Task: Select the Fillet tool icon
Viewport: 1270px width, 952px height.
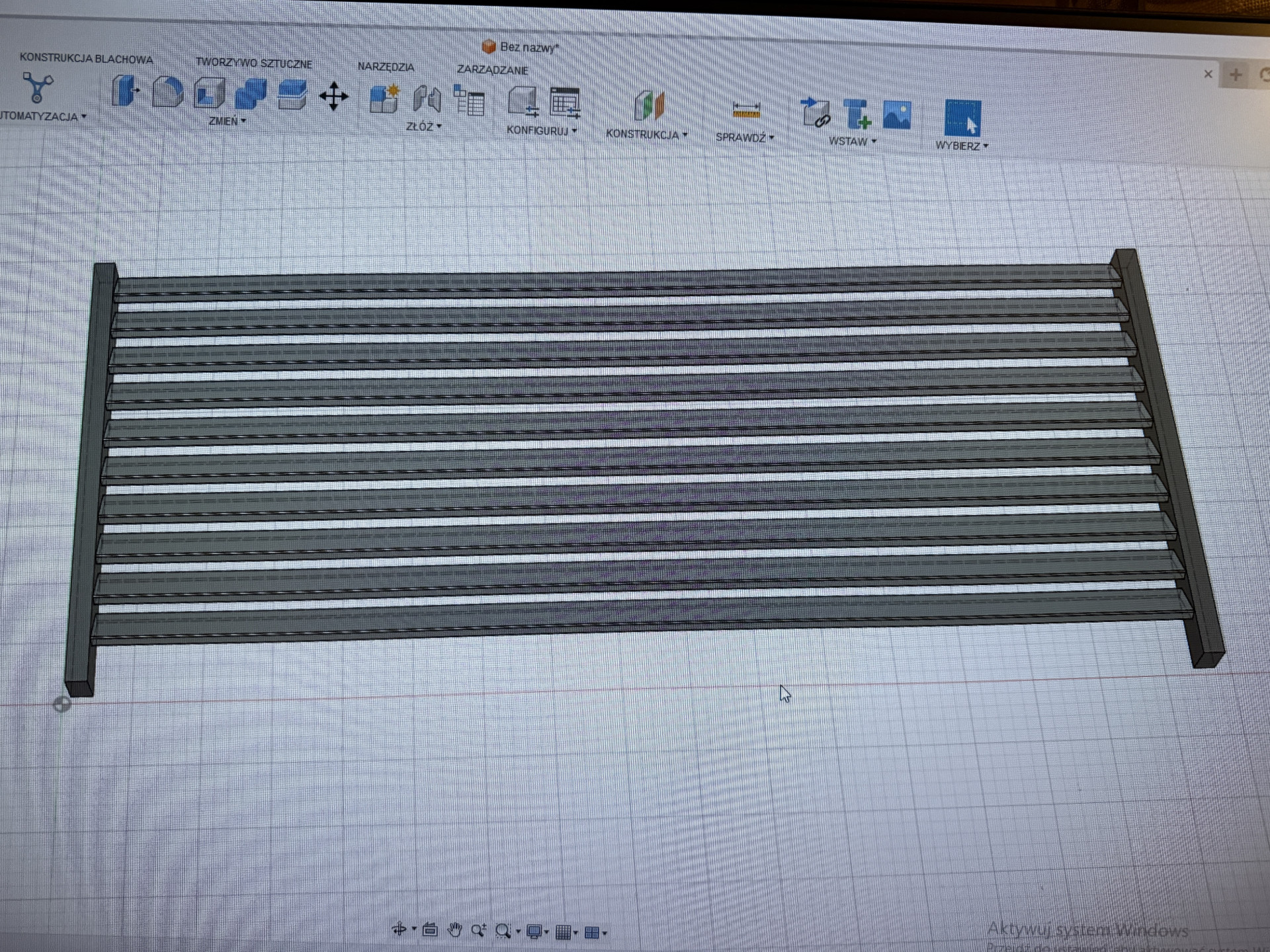Action: pos(167,92)
